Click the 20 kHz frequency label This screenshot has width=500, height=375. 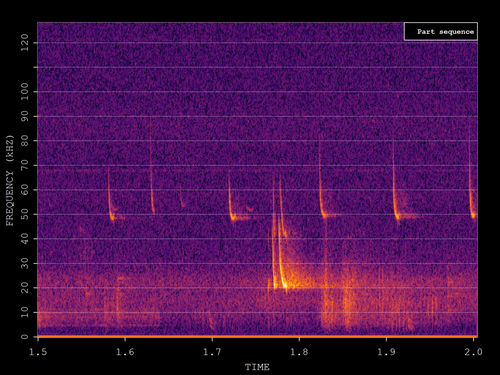pos(25,288)
